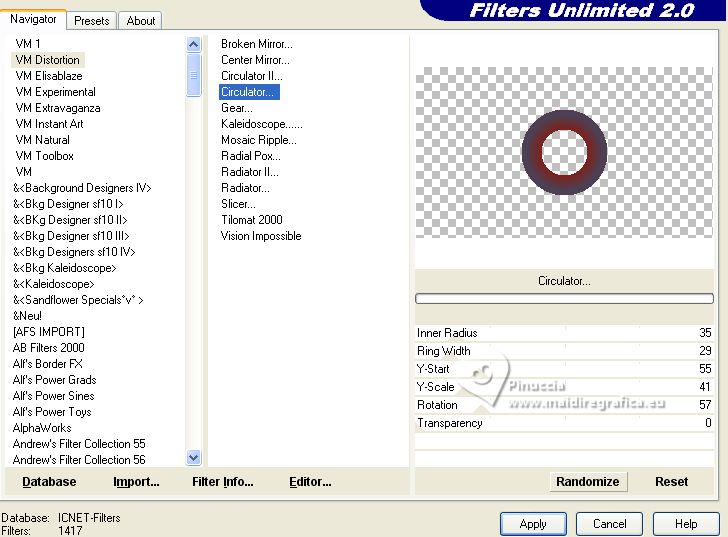
Task: Randomize the filter parameters
Action: (x=588, y=482)
